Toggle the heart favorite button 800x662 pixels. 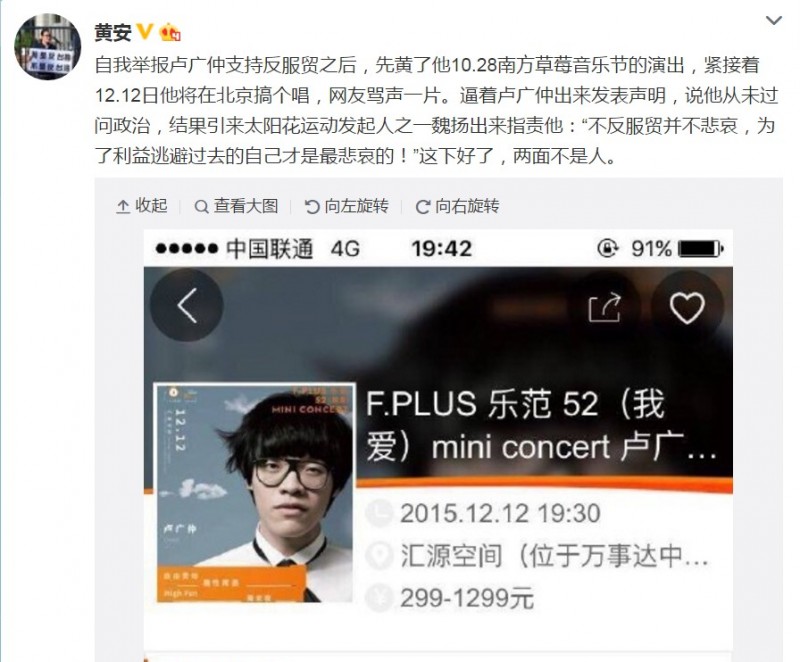coord(687,308)
